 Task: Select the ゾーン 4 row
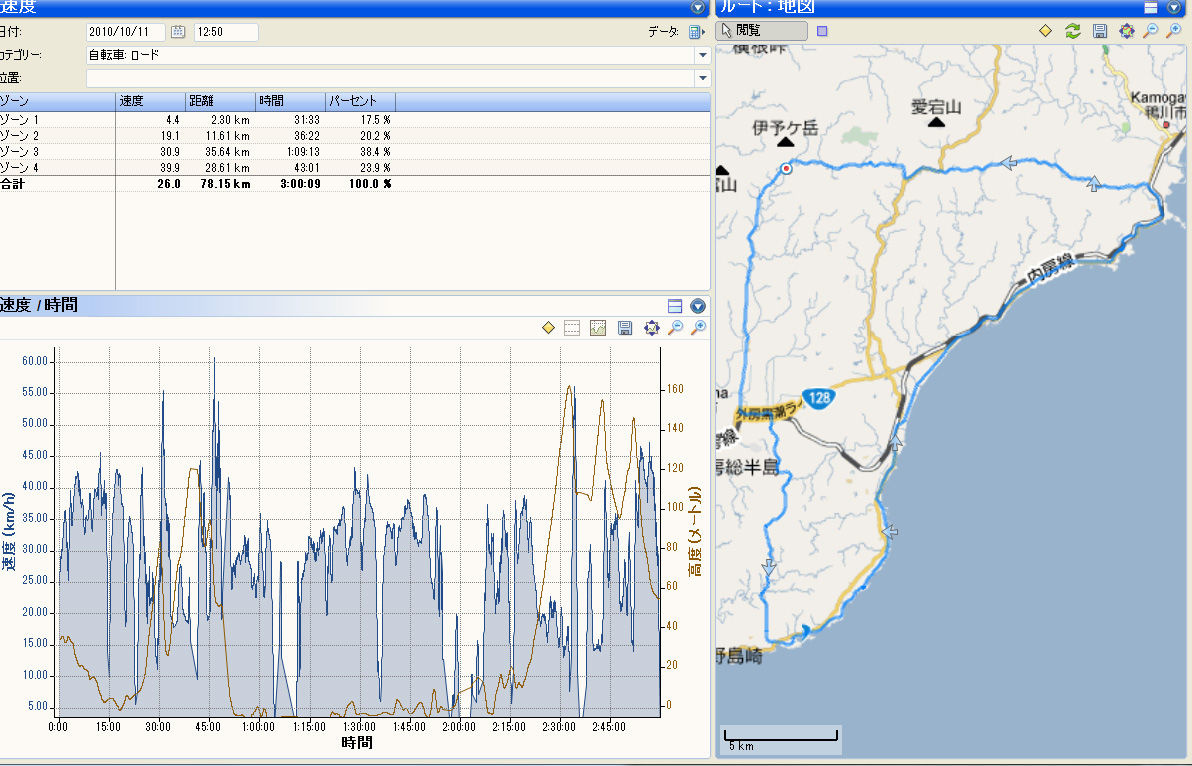[x=355, y=167]
